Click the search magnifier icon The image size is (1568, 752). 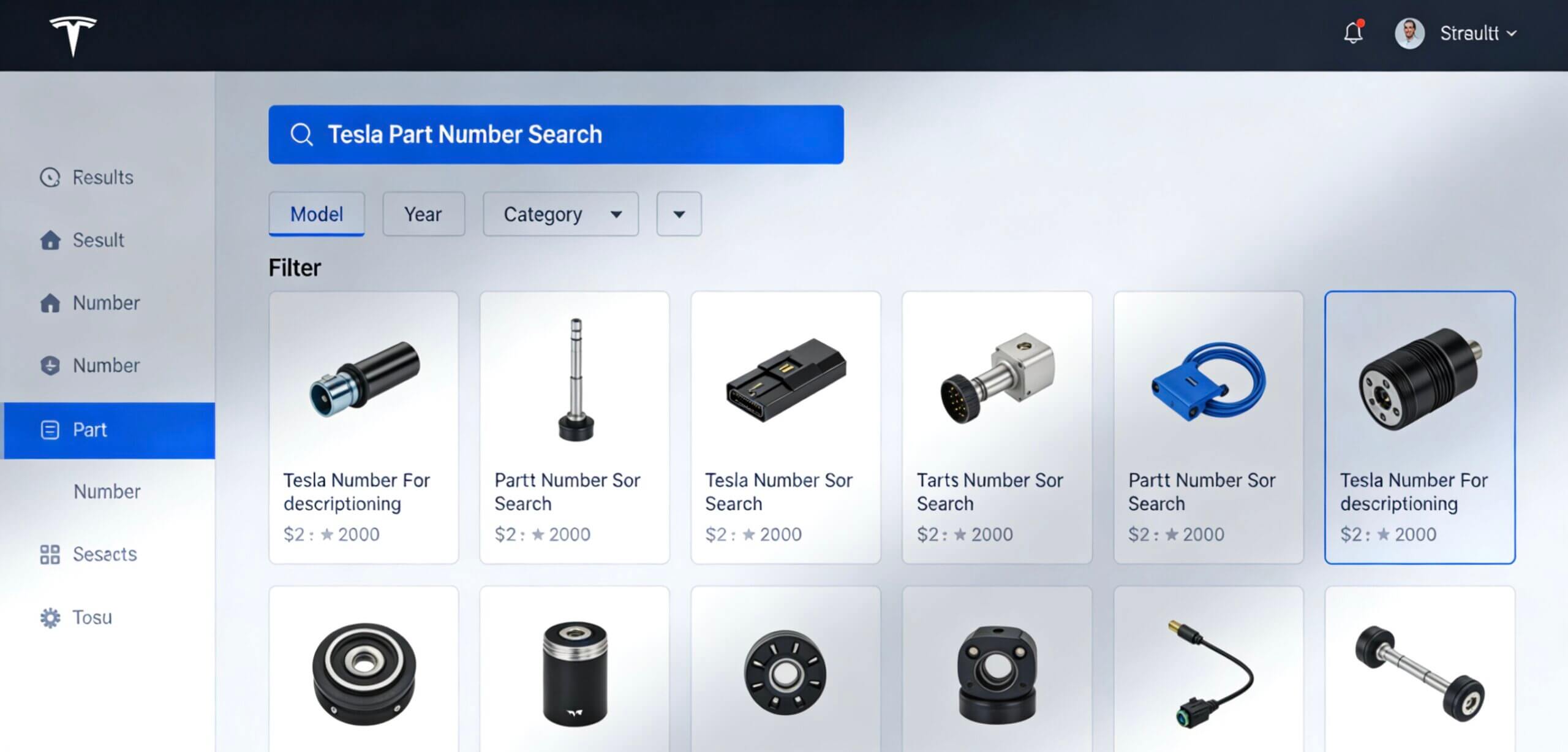click(301, 134)
